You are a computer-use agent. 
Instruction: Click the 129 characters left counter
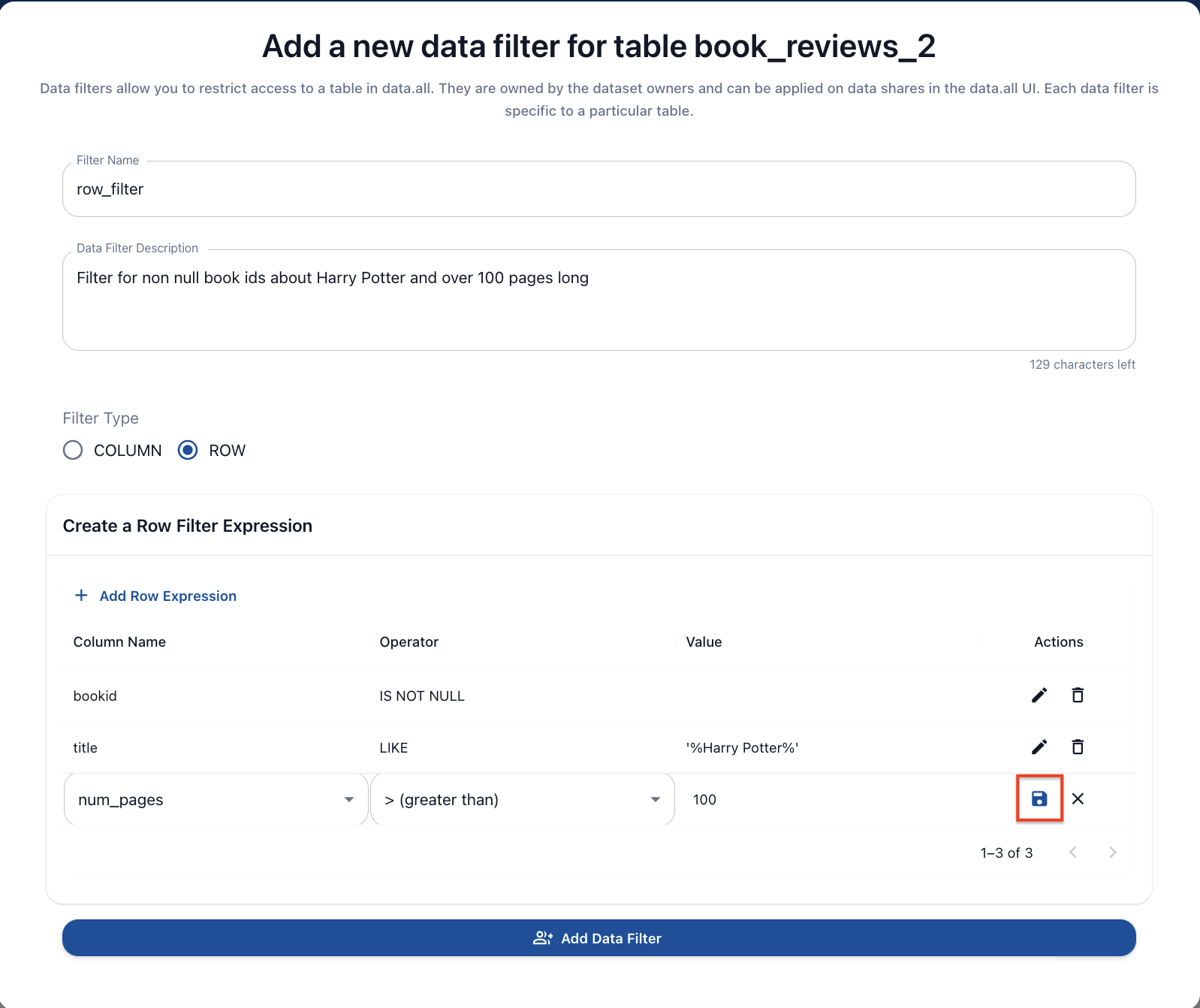pyautogui.click(x=1082, y=364)
